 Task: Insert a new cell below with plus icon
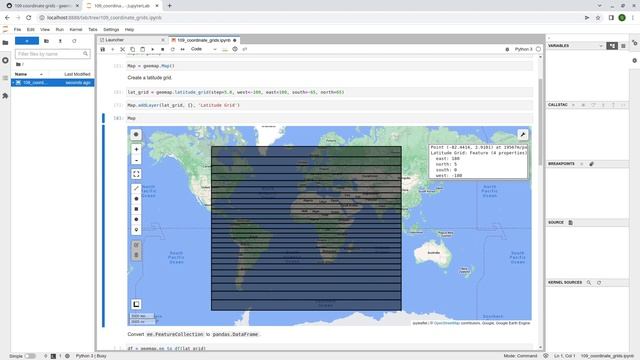[x=113, y=49]
